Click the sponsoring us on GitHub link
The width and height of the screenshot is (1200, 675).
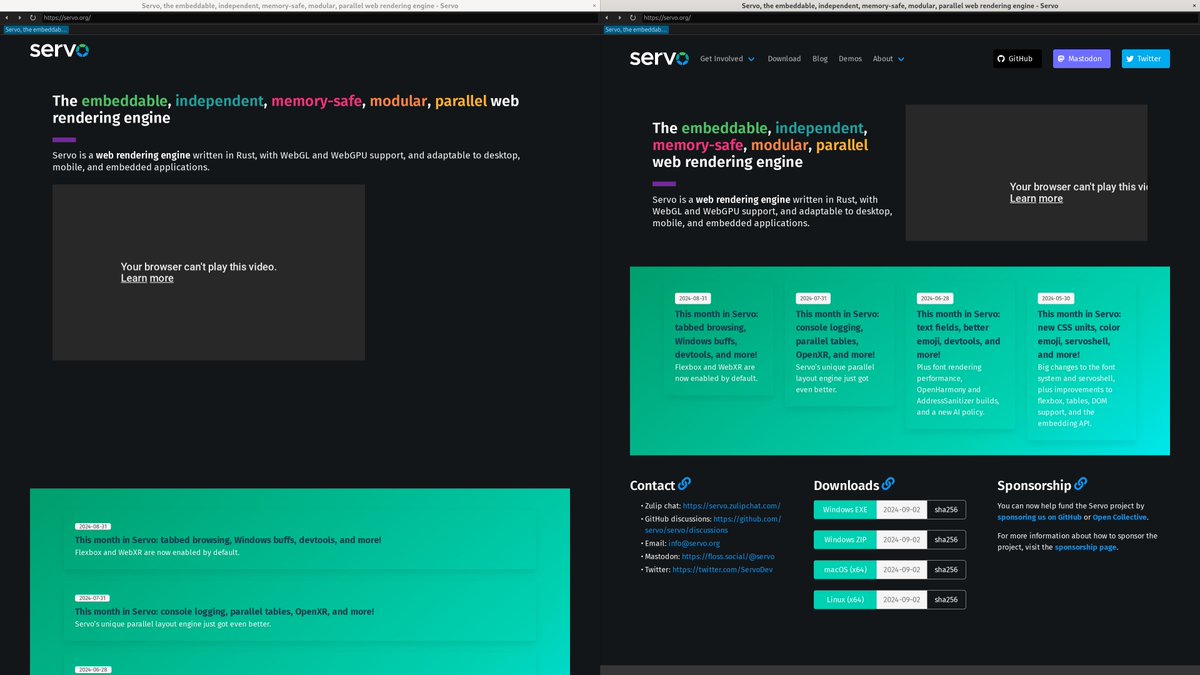(x=1040, y=517)
